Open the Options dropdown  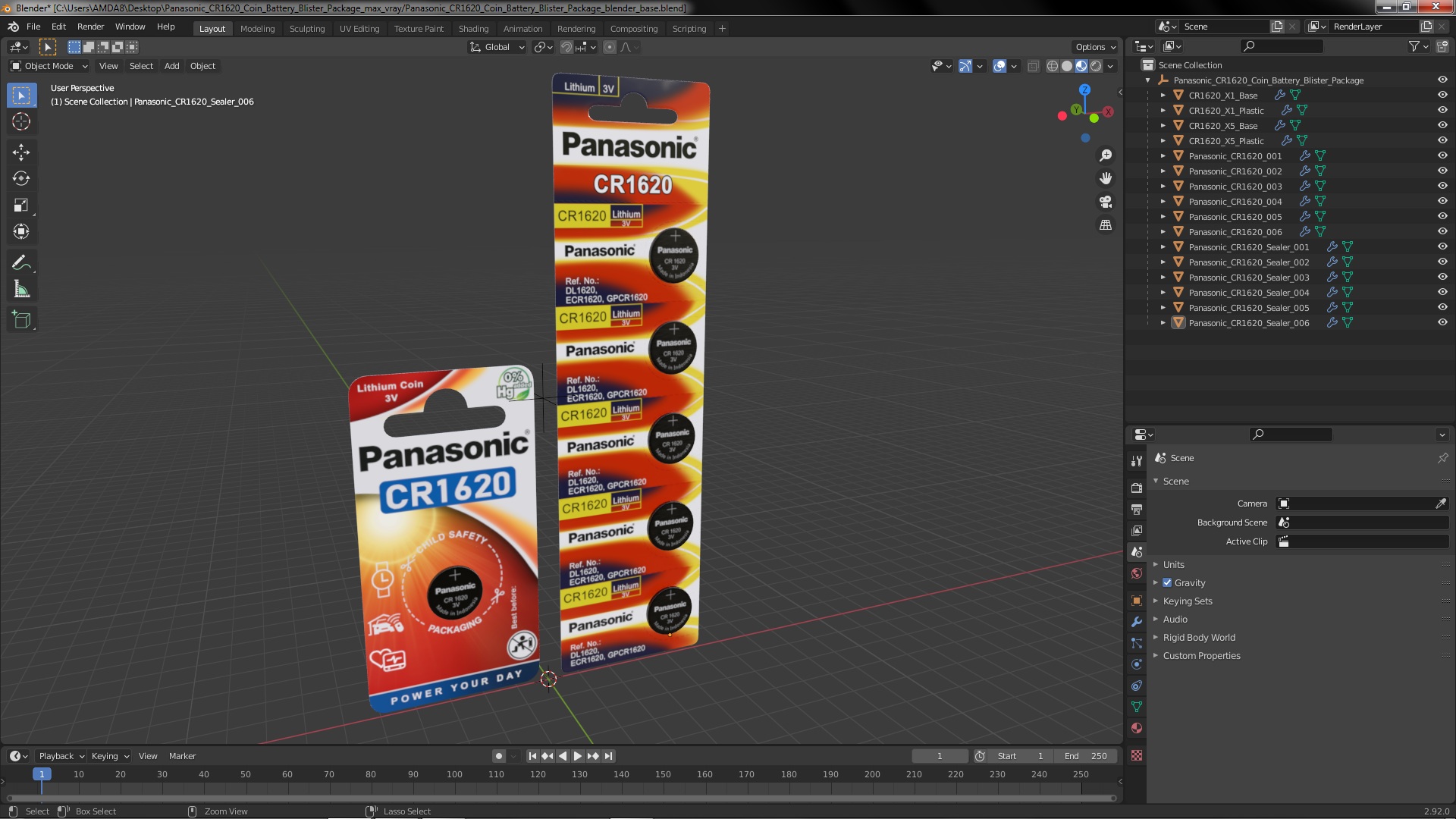[x=1095, y=47]
